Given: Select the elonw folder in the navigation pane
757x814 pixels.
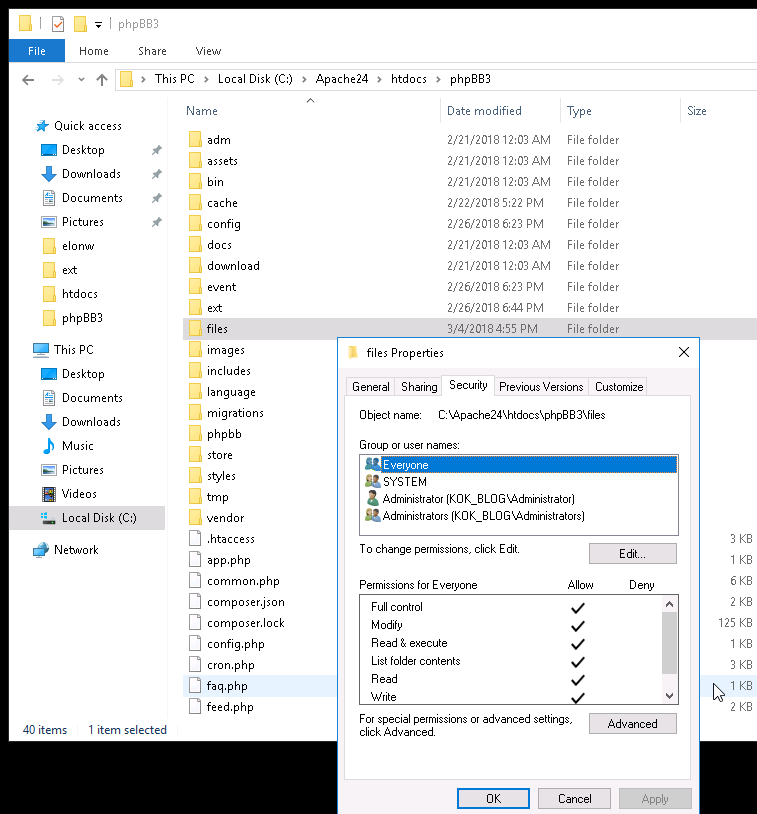Looking at the screenshot, I should (x=78, y=246).
